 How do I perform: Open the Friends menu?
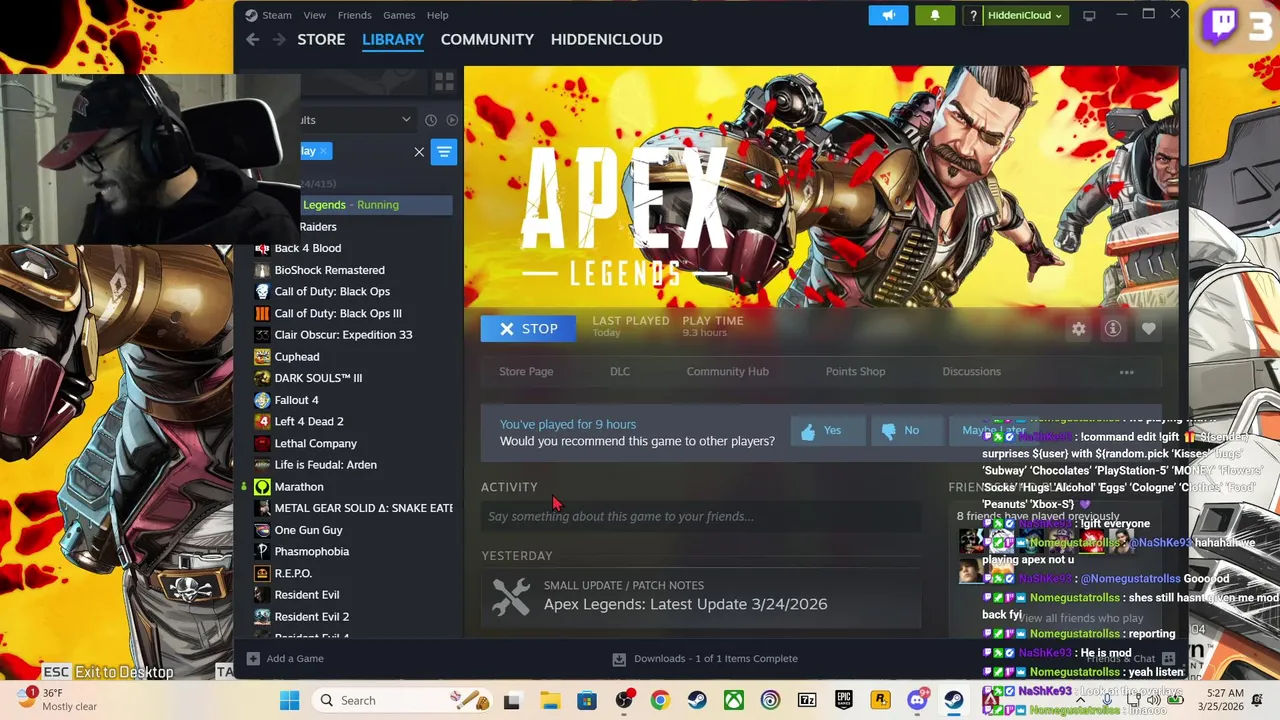tap(354, 15)
